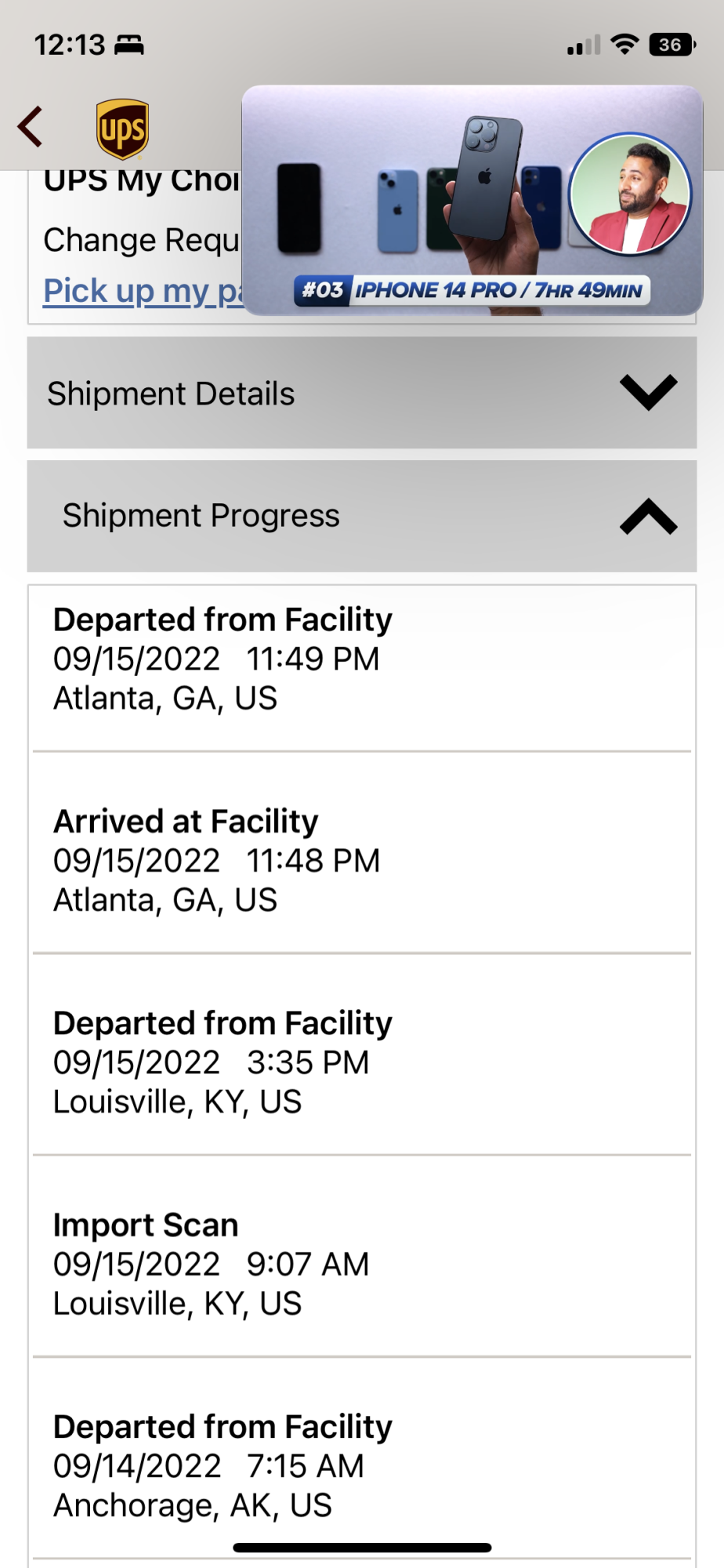Viewport: 724px width, 1568px height.
Task: Tap the Shipment Progress section header
Action: [x=201, y=516]
